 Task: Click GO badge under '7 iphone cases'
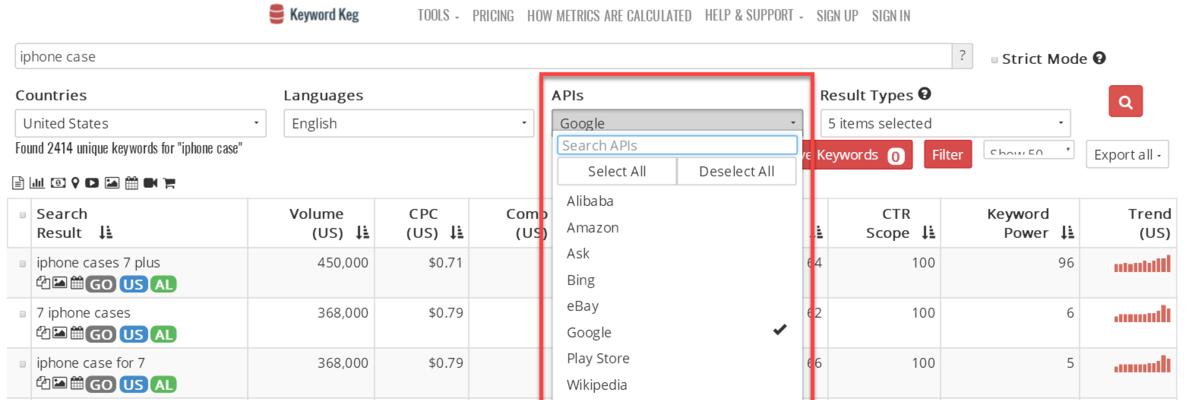point(100,334)
